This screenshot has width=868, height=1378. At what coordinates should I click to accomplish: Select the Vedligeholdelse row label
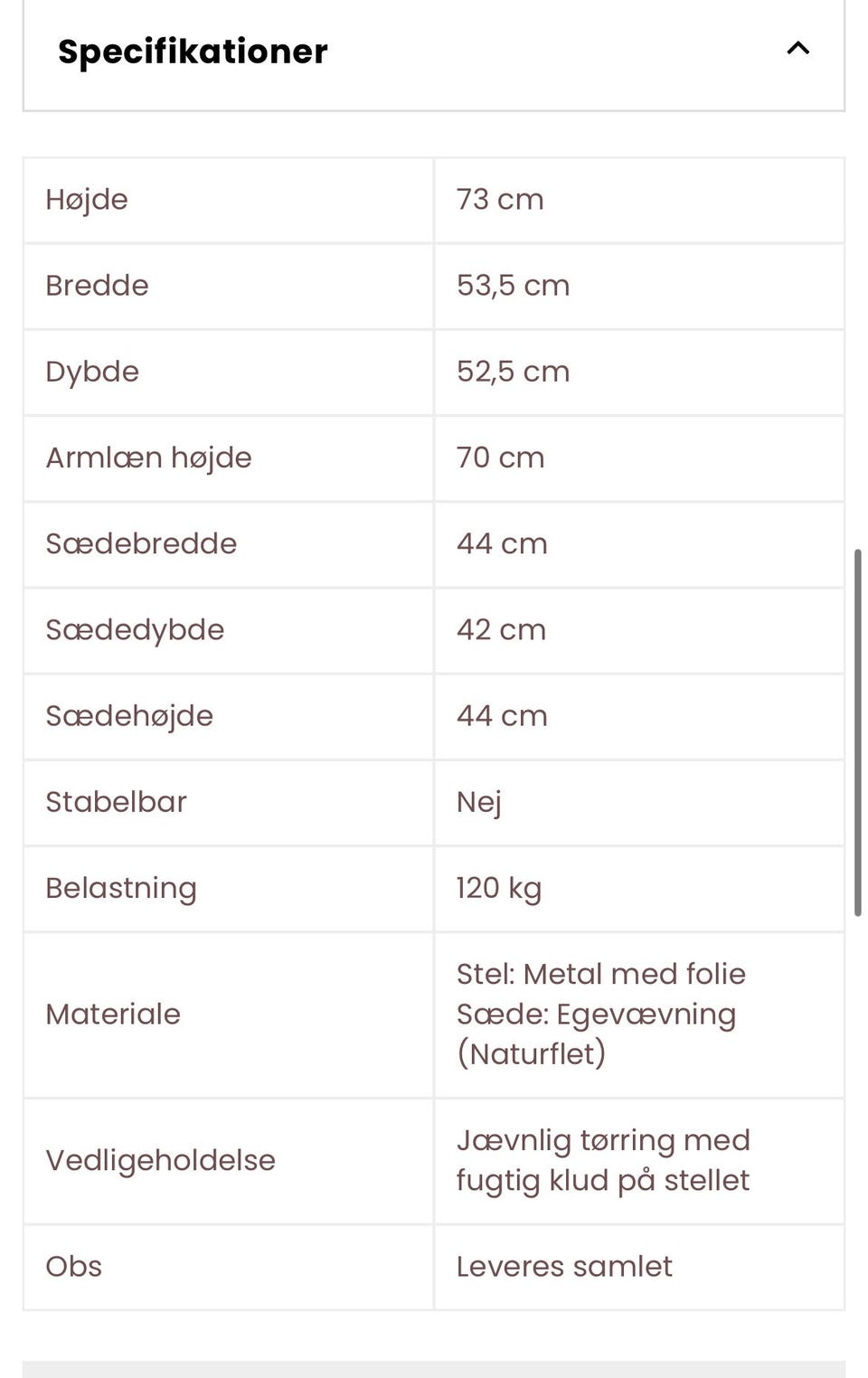(x=160, y=1160)
